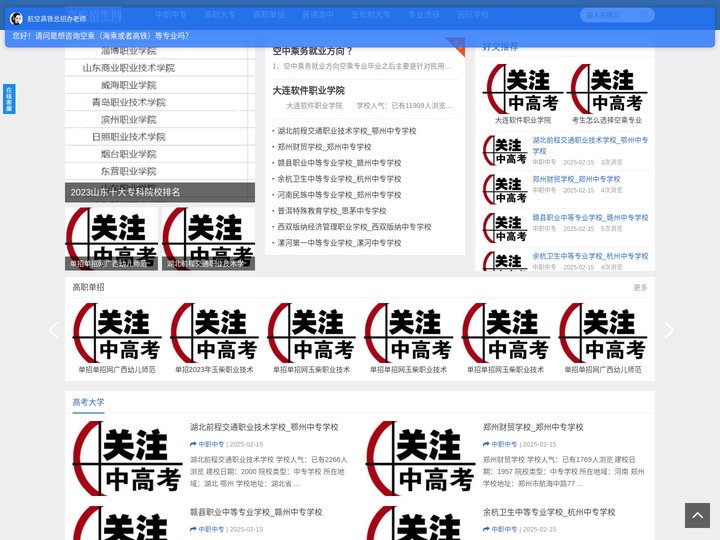Click thumbnail overlaid 湖北前程交通职业技术学 under ranking

click(x=208, y=238)
